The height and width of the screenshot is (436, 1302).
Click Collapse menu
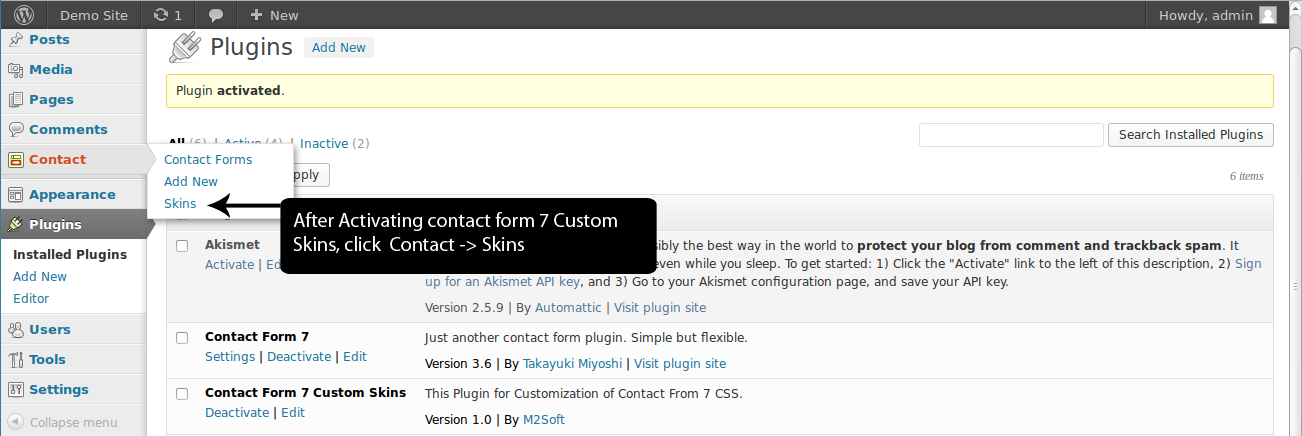[x=73, y=422]
